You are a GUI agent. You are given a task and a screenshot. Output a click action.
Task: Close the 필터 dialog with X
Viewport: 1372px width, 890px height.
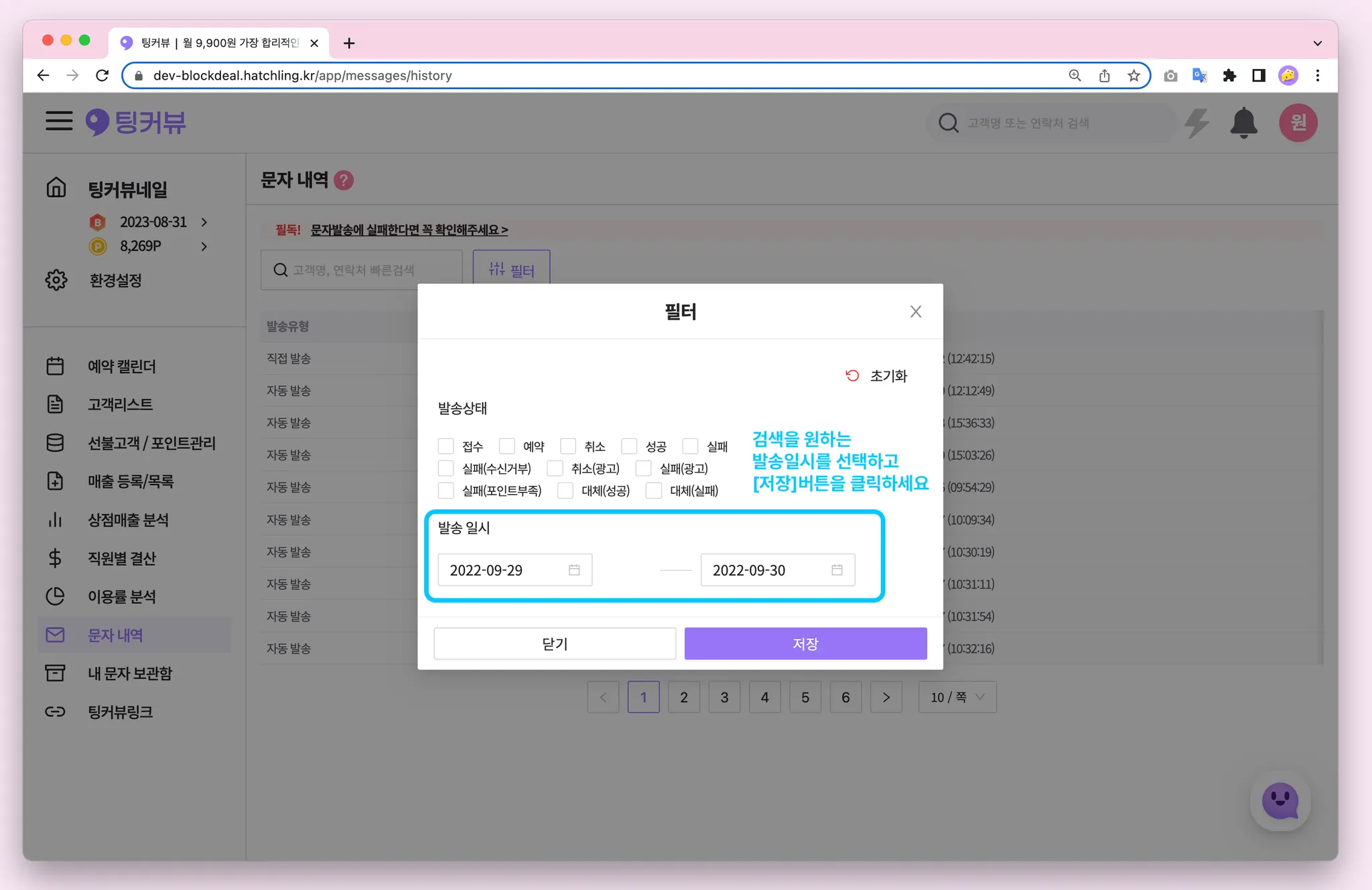[916, 312]
